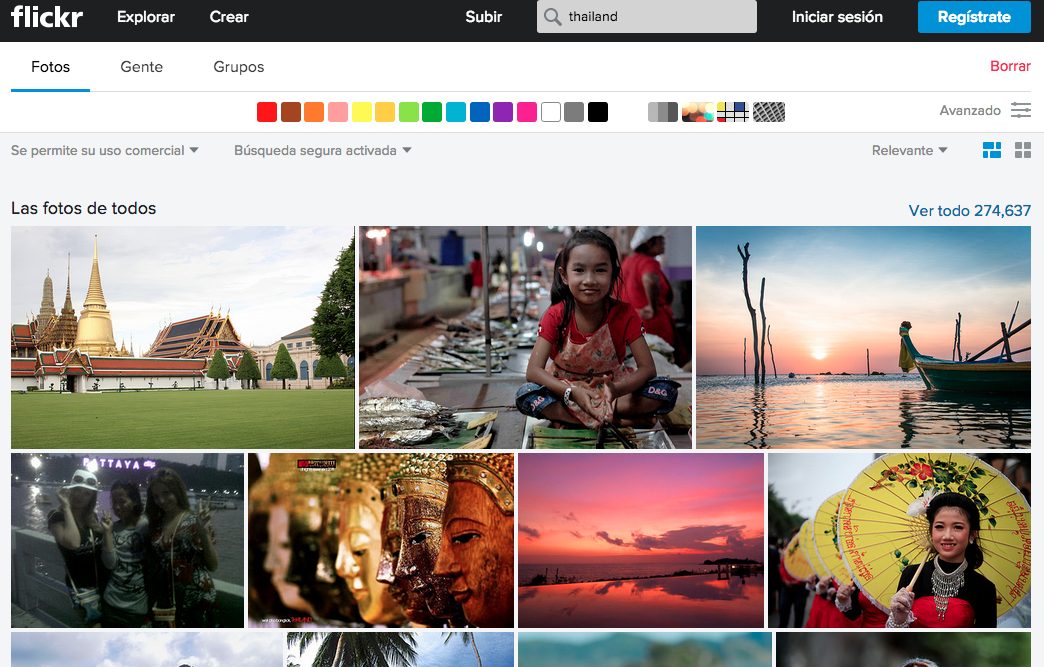Switch to the square grid view layout
Viewport: 1044px width, 667px height.
pyautogui.click(x=1022, y=150)
